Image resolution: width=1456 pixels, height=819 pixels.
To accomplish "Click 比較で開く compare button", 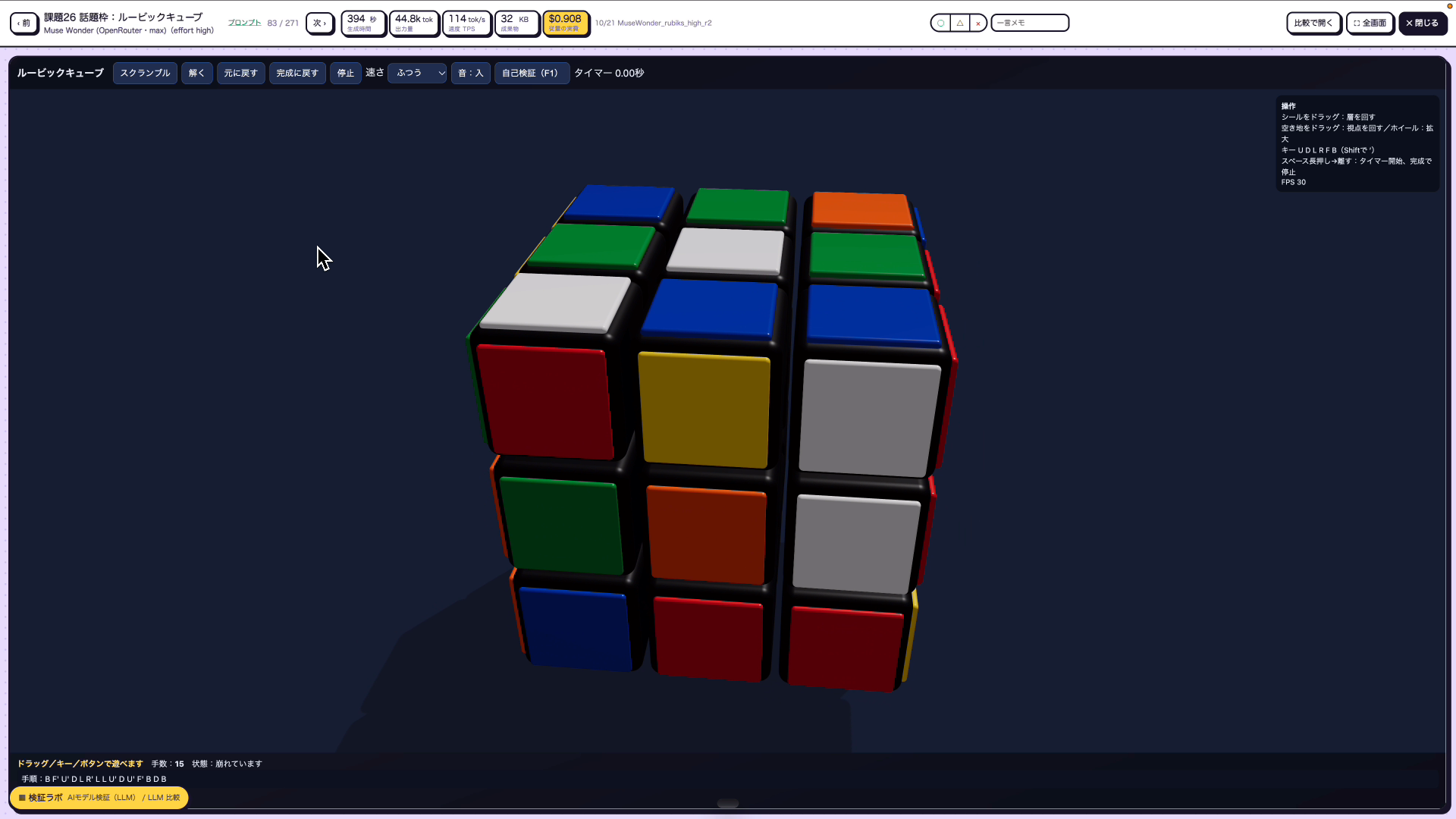I will click(x=1313, y=24).
